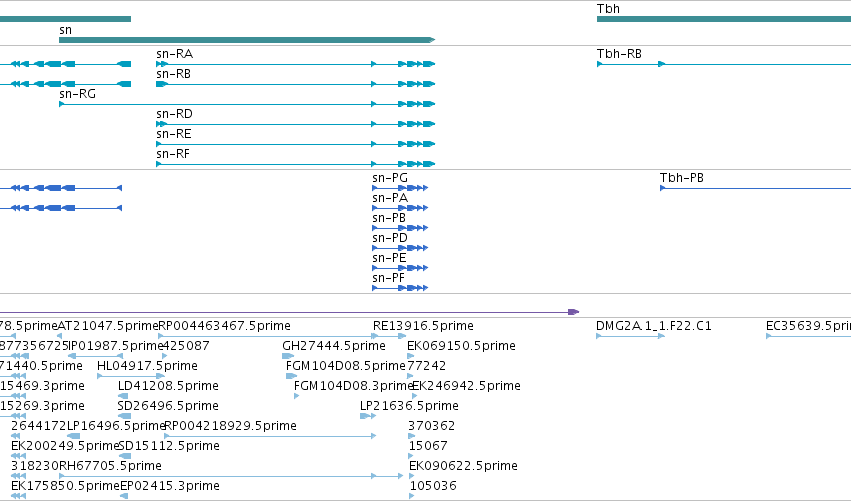The height and width of the screenshot is (501, 851).
Task: Select the RE13916.5prime label
Action: pyautogui.click(x=423, y=326)
